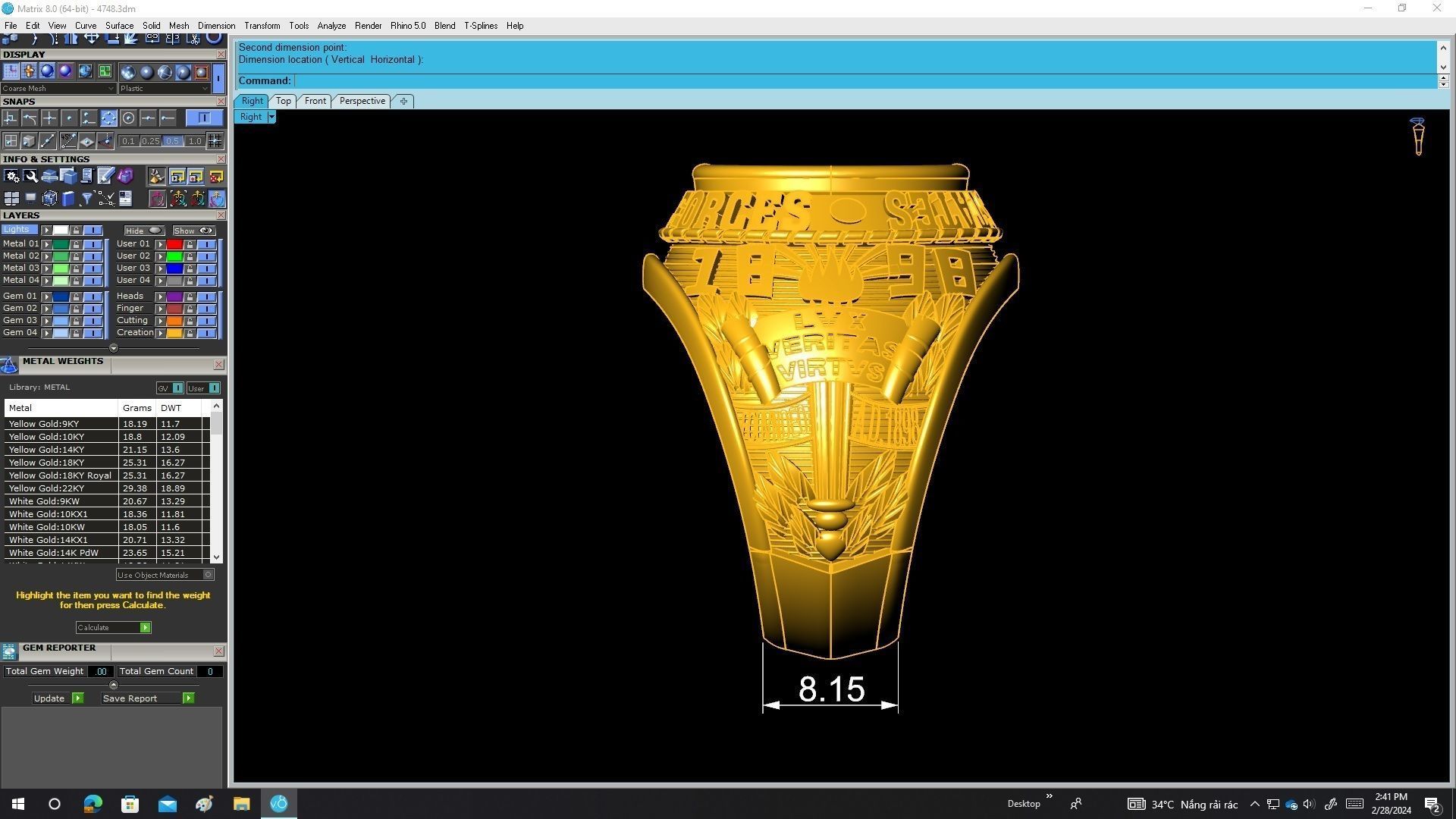The width and height of the screenshot is (1456, 819).
Task: Click the four viewport layout icon
Action: [11, 199]
